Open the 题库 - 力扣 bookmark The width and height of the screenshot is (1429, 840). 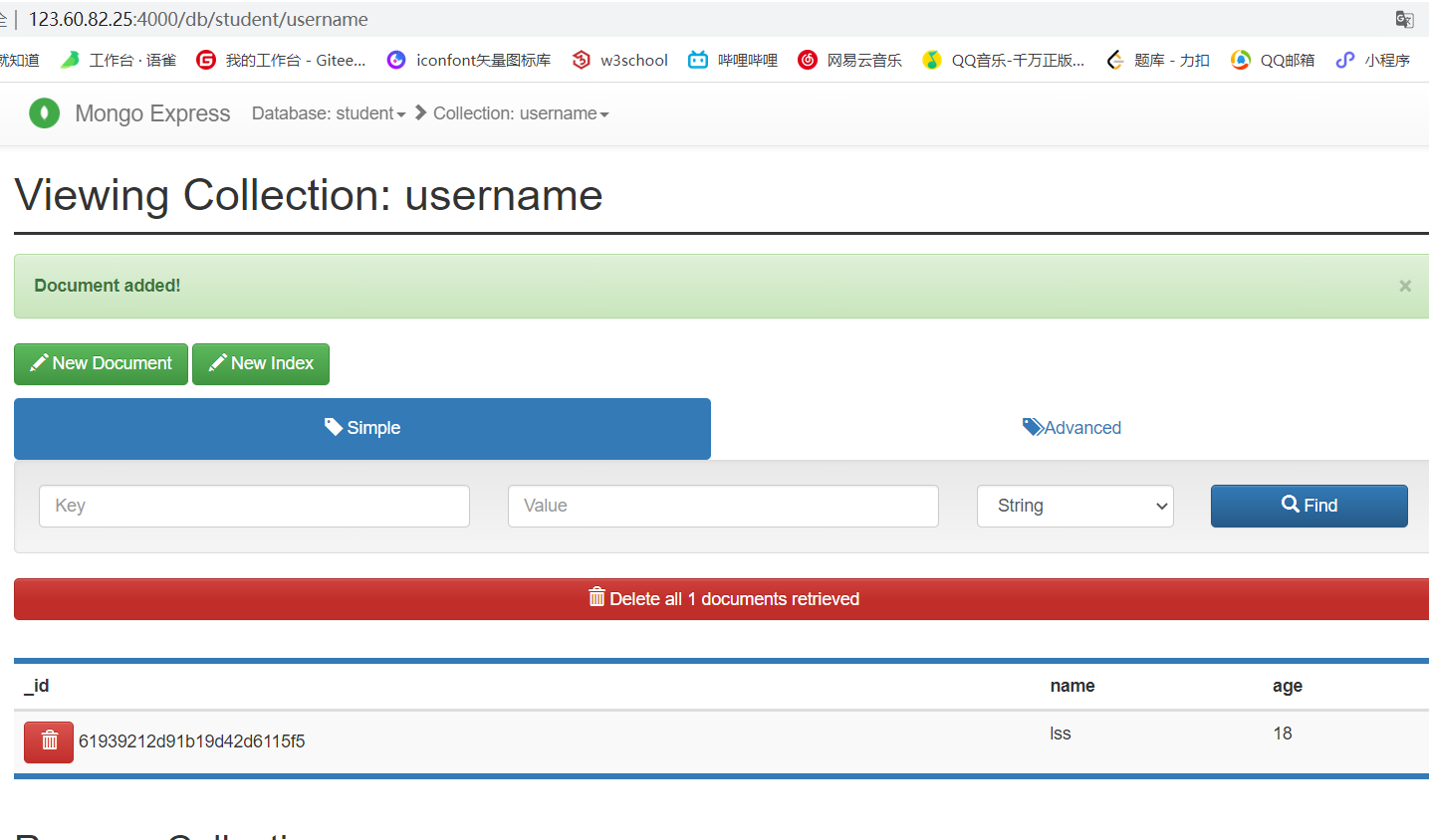tap(1158, 60)
